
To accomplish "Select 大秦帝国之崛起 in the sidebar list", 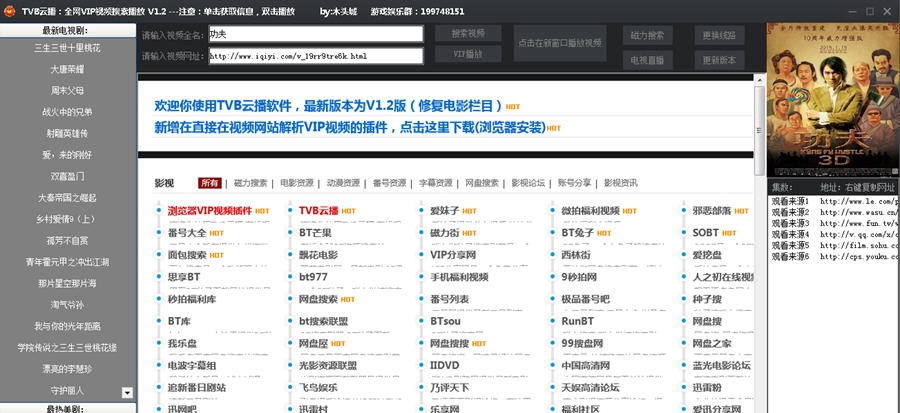I will click(x=68, y=197).
